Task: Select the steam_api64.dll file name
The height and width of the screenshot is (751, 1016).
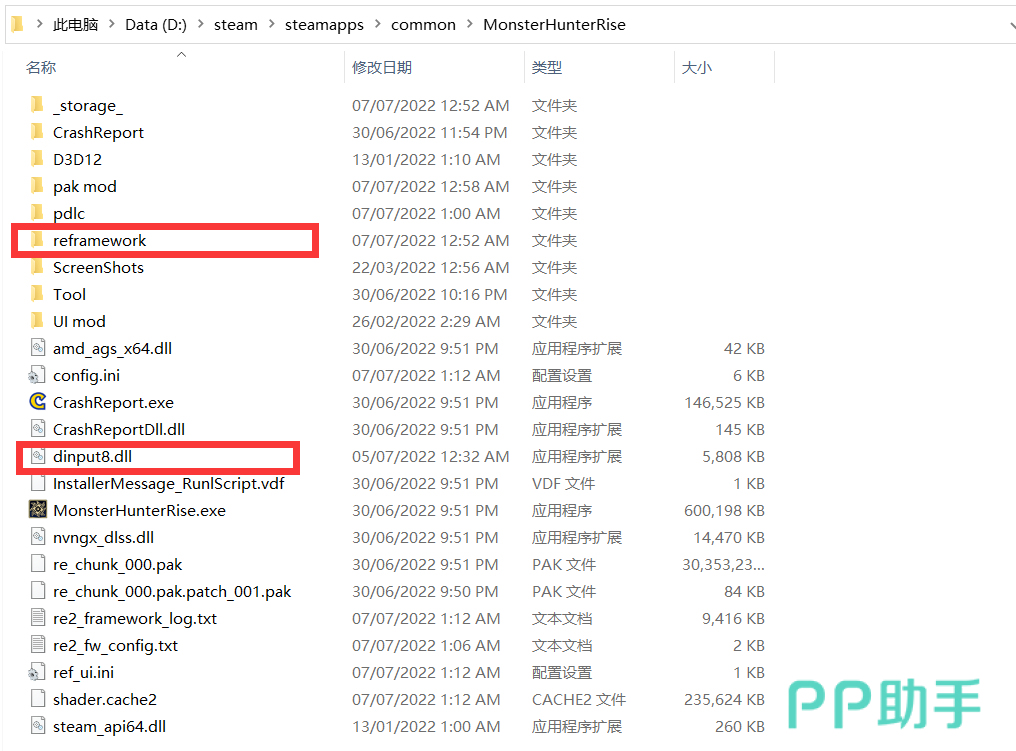Action: tap(110, 727)
